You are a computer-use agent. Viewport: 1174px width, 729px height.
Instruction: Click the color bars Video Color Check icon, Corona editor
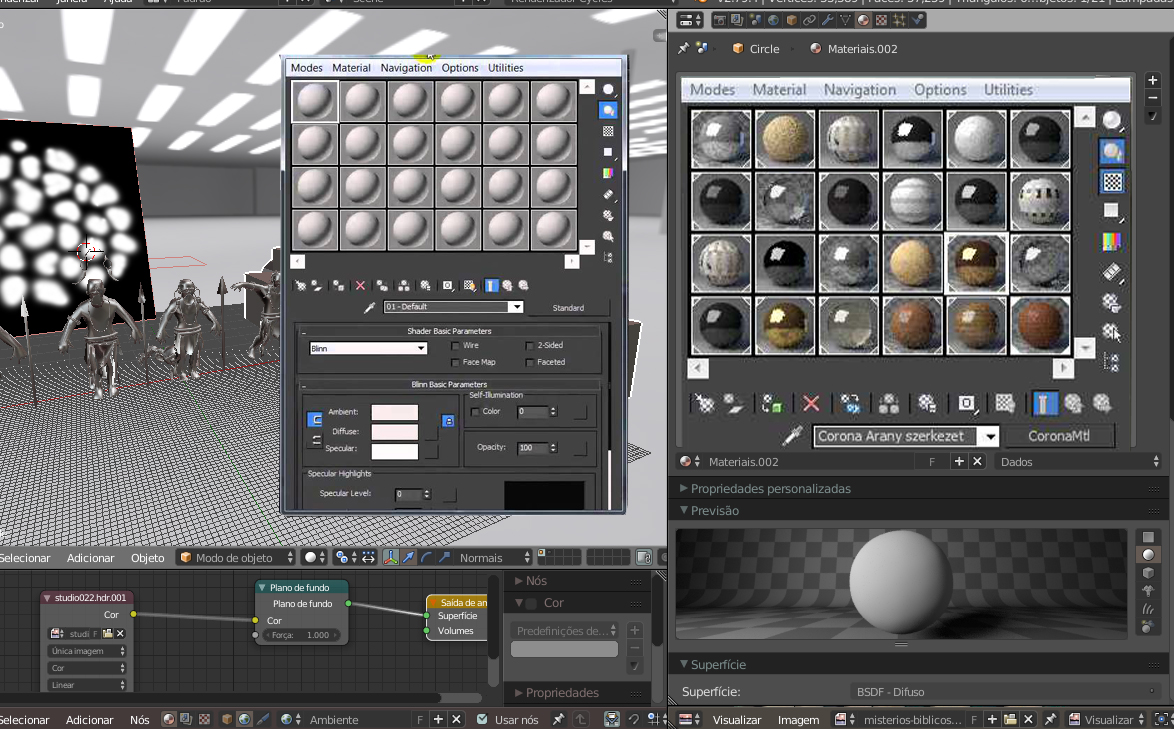(x=1112, y=242)
